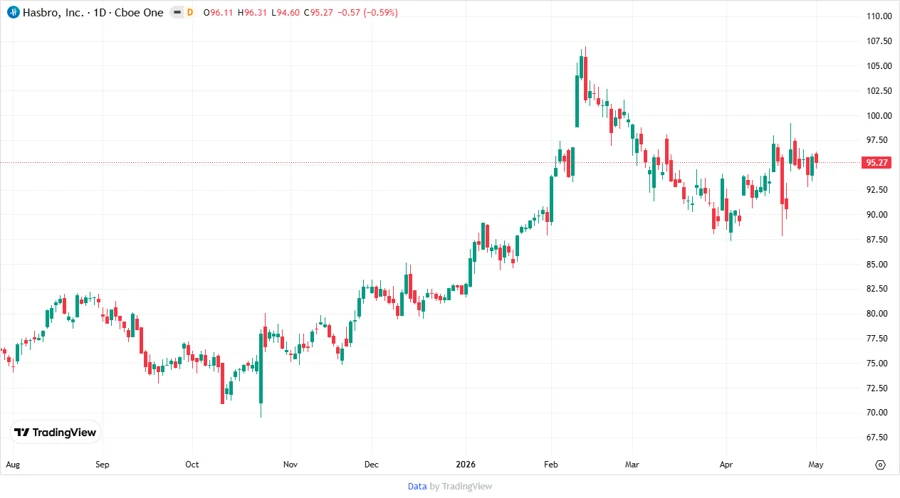Click the 105.00 price axis label

click(879, 66)
